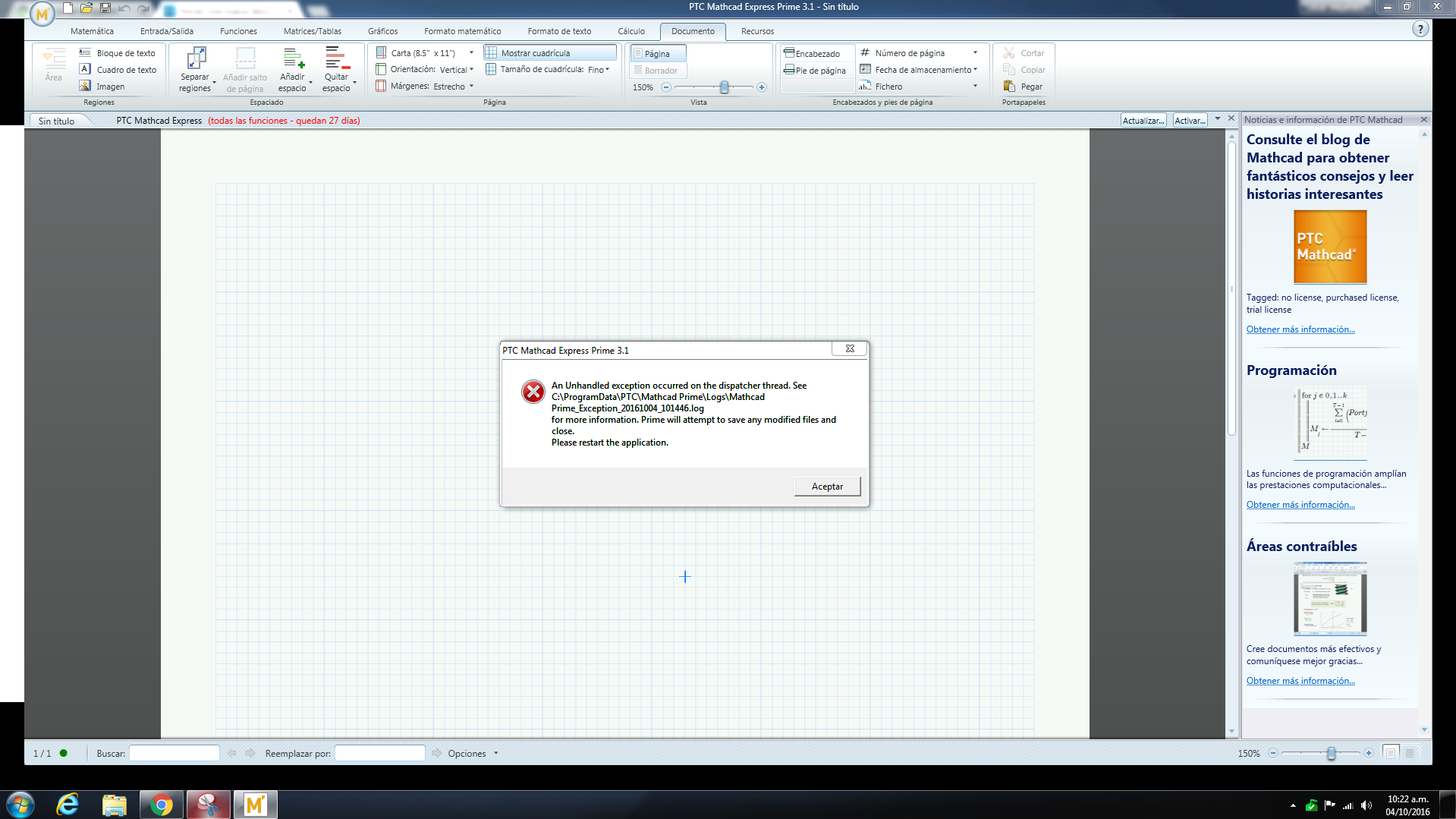The width and height of the screenshot is (1456, 819).
Task: Insert a Bloque de texto region
Action: point(118,53)
